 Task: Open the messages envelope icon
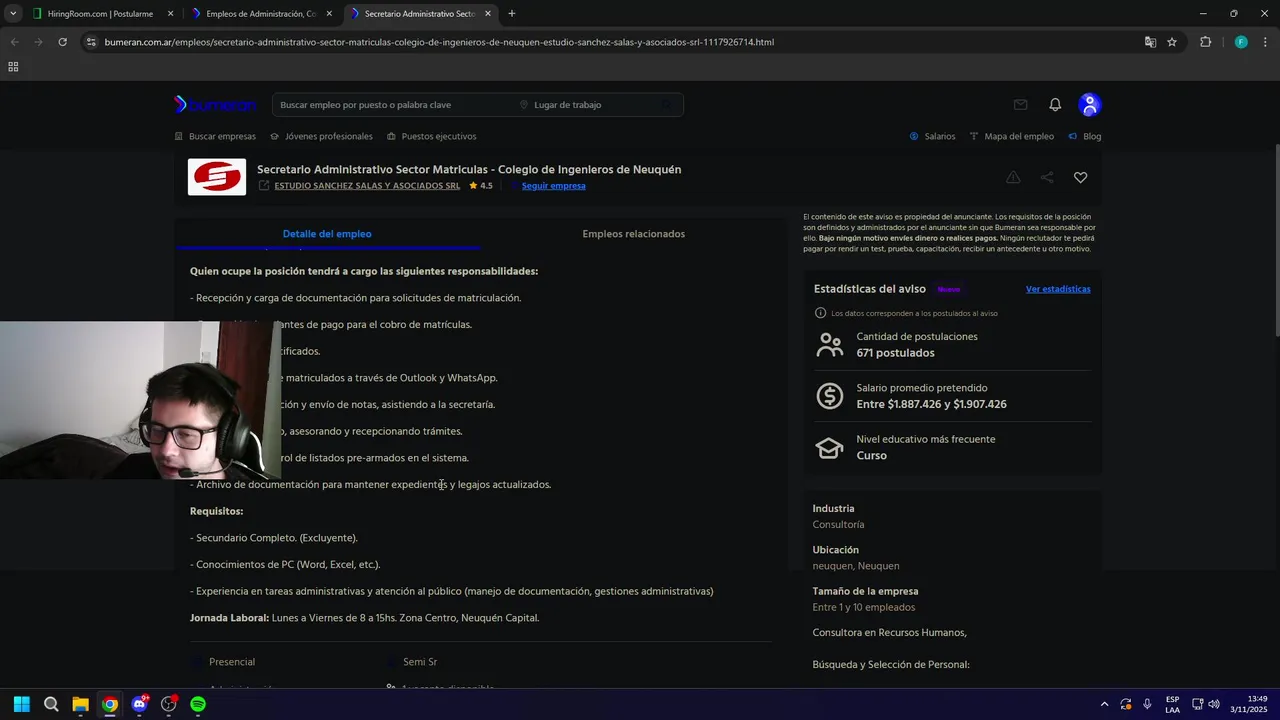point(1020,105)
